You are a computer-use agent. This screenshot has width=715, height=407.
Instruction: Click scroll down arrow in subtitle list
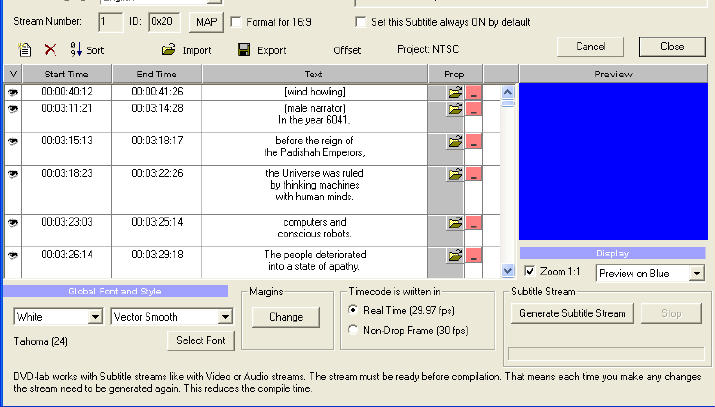508,270
